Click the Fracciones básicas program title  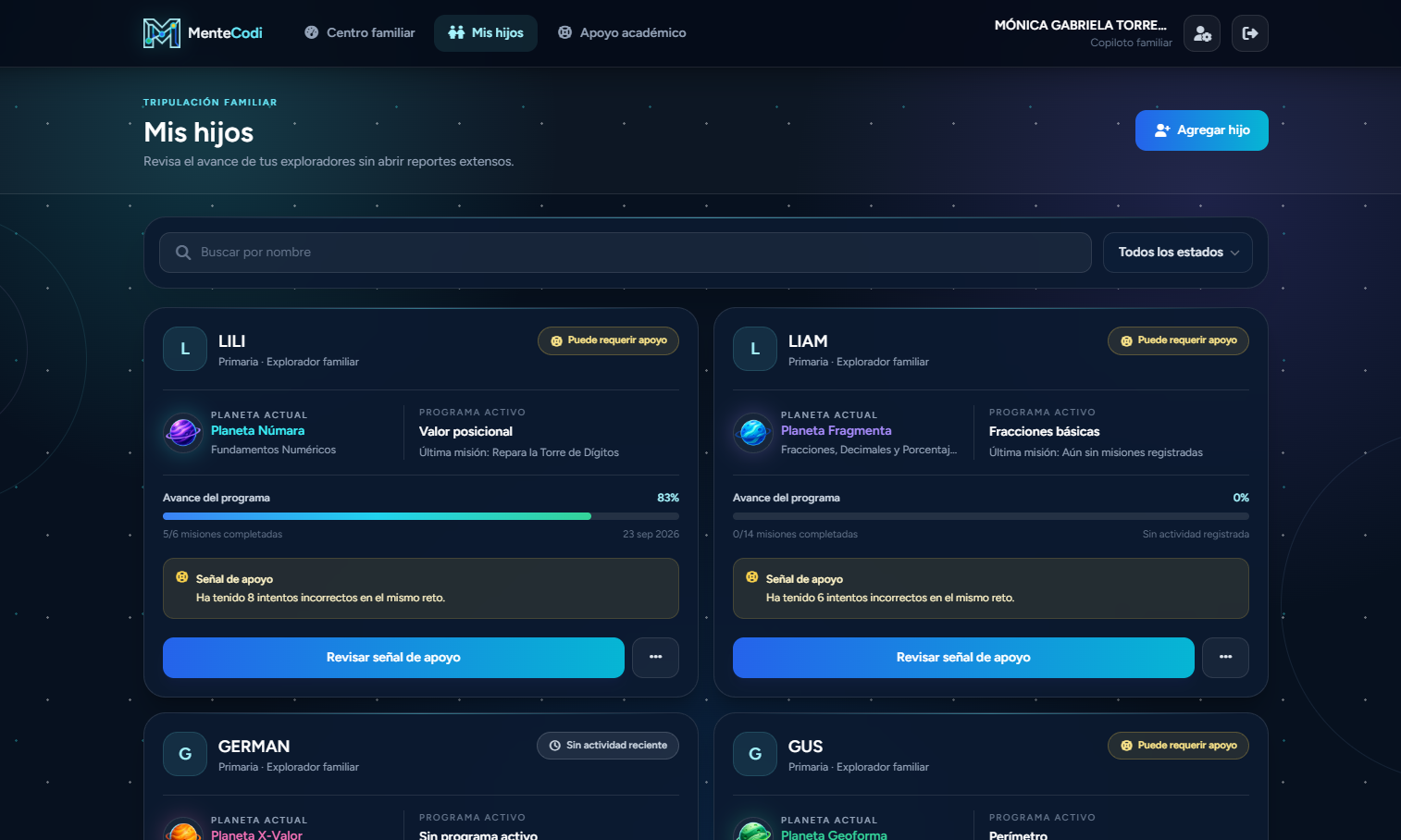(1045, 432)
